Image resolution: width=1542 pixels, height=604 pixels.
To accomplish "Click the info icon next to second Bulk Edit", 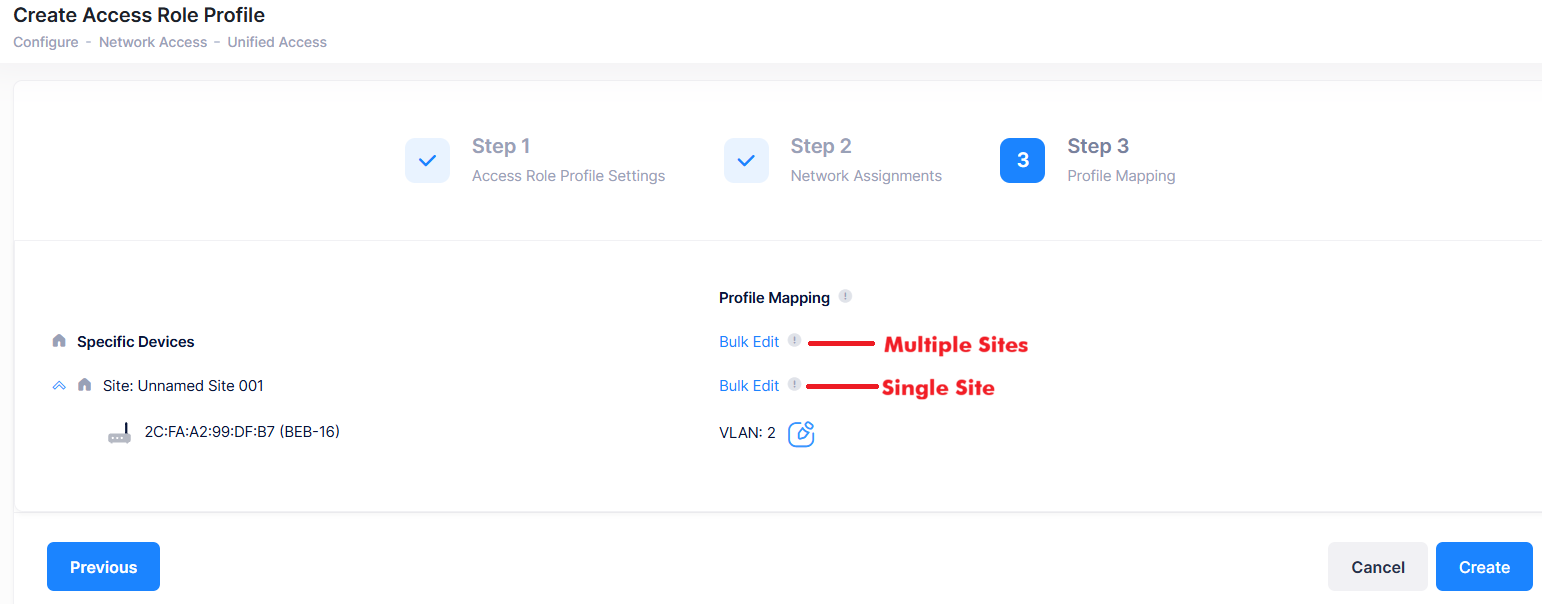I will (794, 385).
